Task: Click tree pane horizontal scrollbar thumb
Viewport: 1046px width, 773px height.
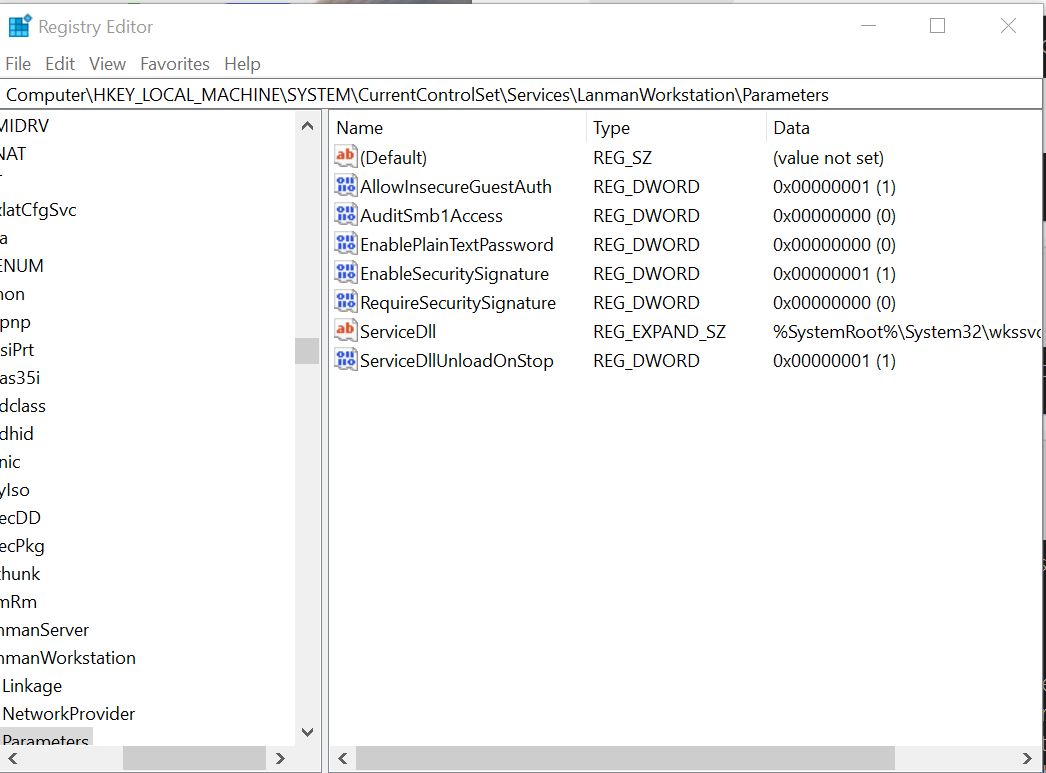Action: (194, 758)
